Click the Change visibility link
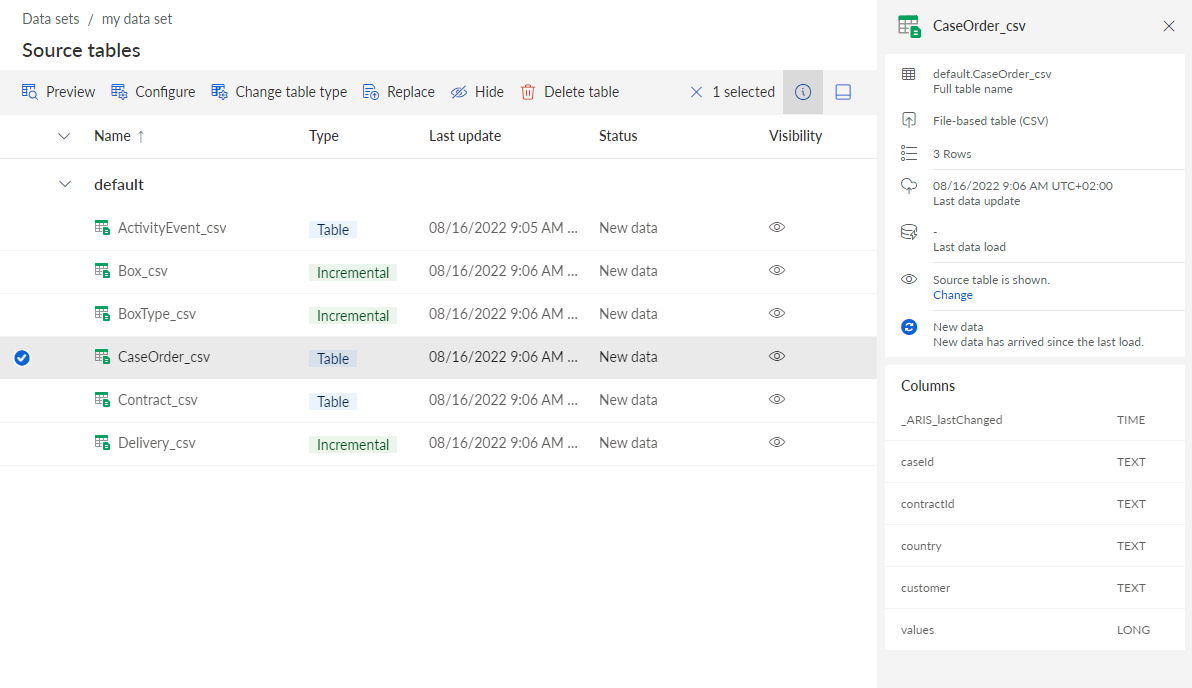The width and height of the screenshot is (1192, 688). tap(953, 295)
